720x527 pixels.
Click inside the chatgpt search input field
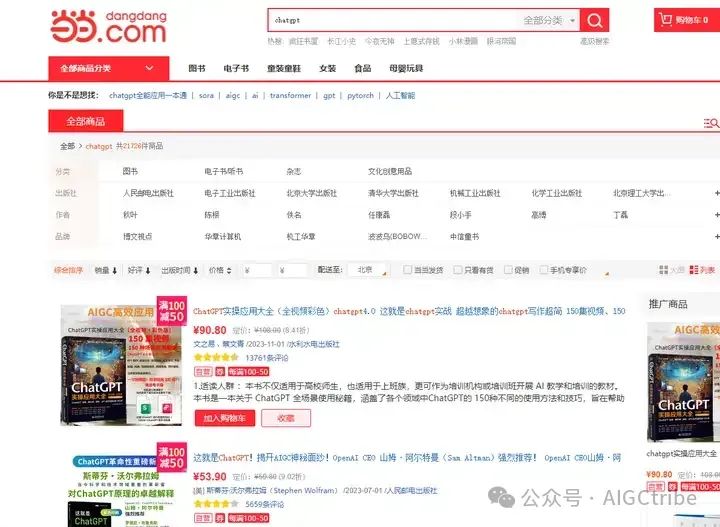(395, 20)
